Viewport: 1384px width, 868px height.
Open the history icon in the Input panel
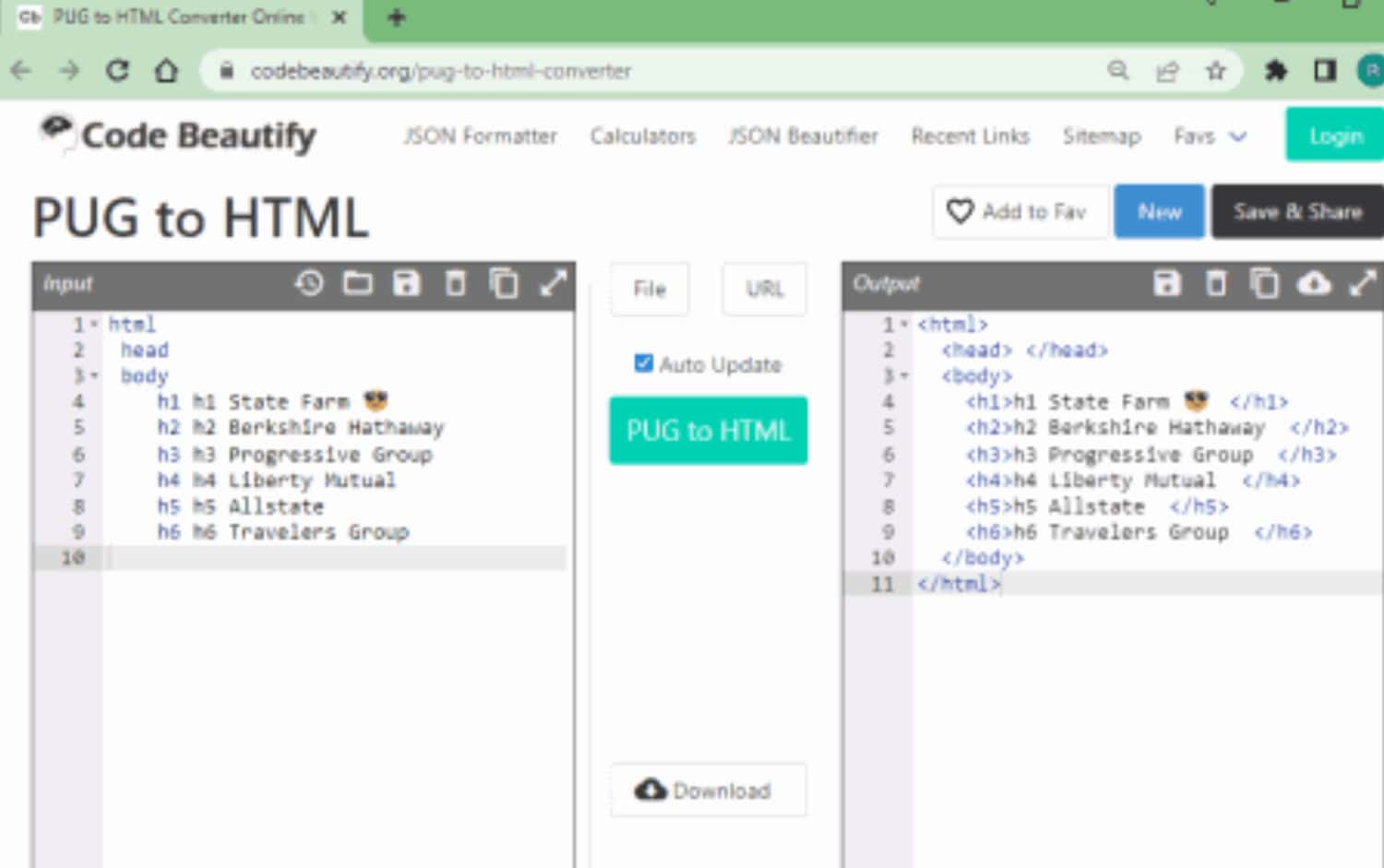[309, 284]
